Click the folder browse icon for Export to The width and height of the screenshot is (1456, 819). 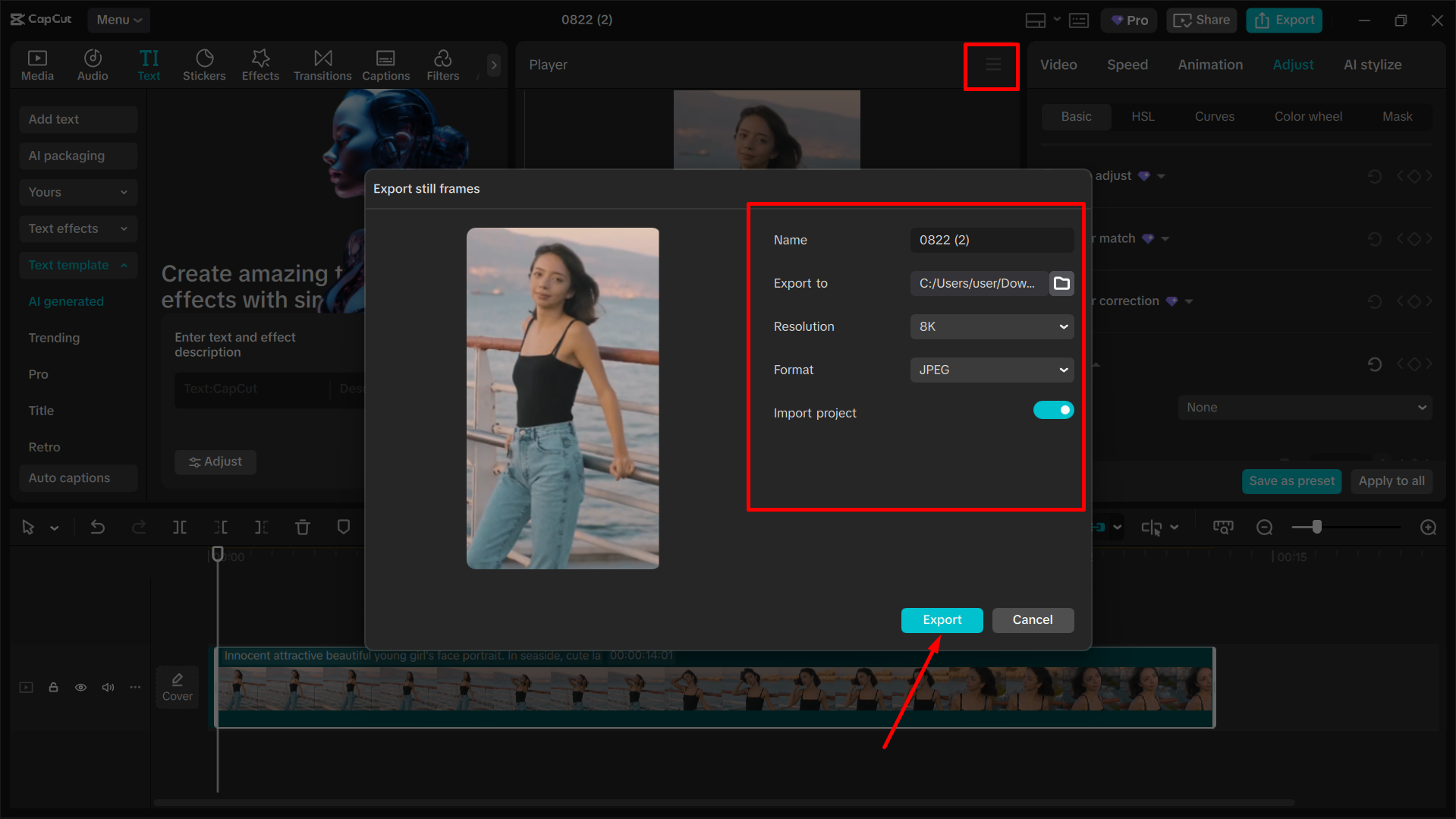pyautogui.click(x=1061, y=283)
